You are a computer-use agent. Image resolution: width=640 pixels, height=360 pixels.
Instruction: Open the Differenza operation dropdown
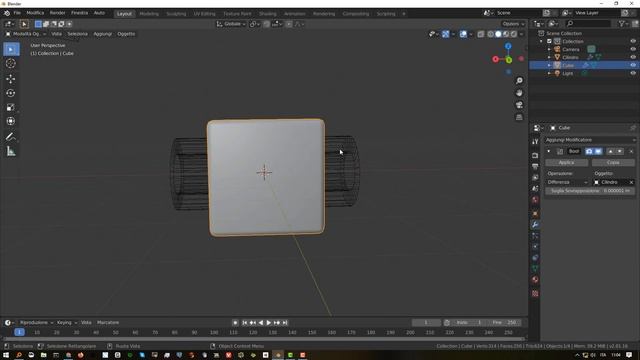pyautogui.click(x=567, y=182)
